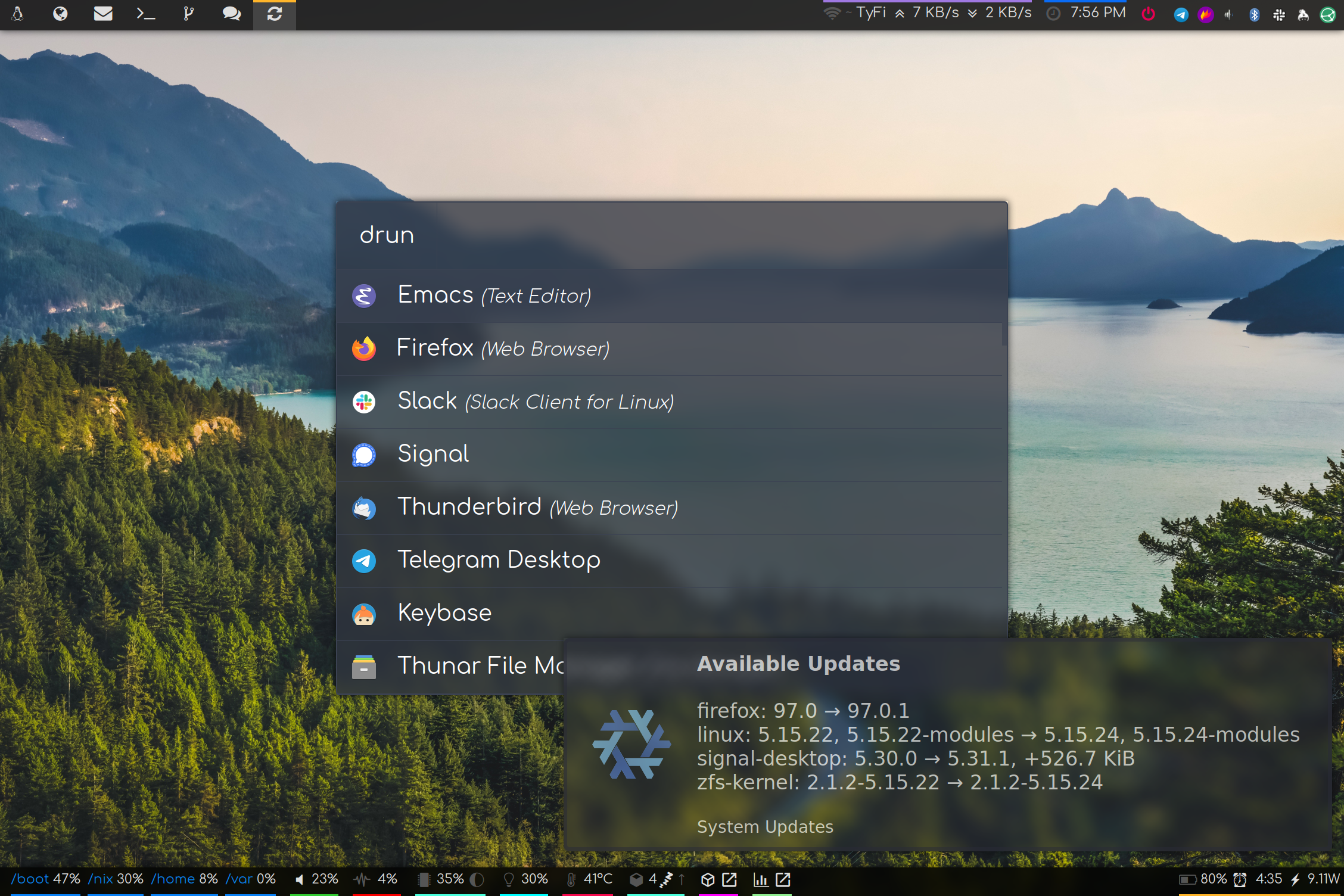
Task: Open the terminal workspace icon
Action: (x=145, y=14)
